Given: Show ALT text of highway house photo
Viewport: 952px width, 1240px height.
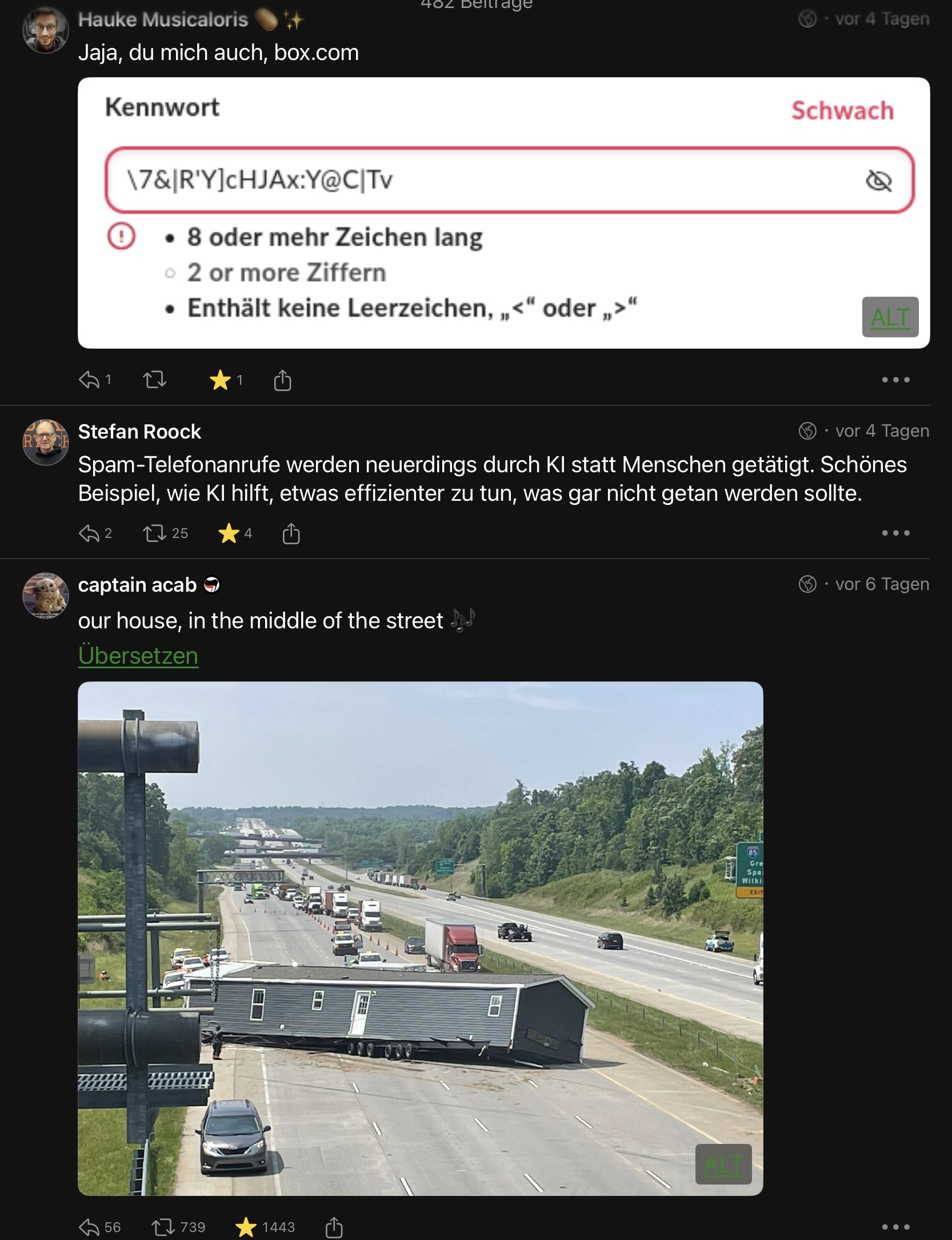Looking at the screenshot, I should point(723,1164).
